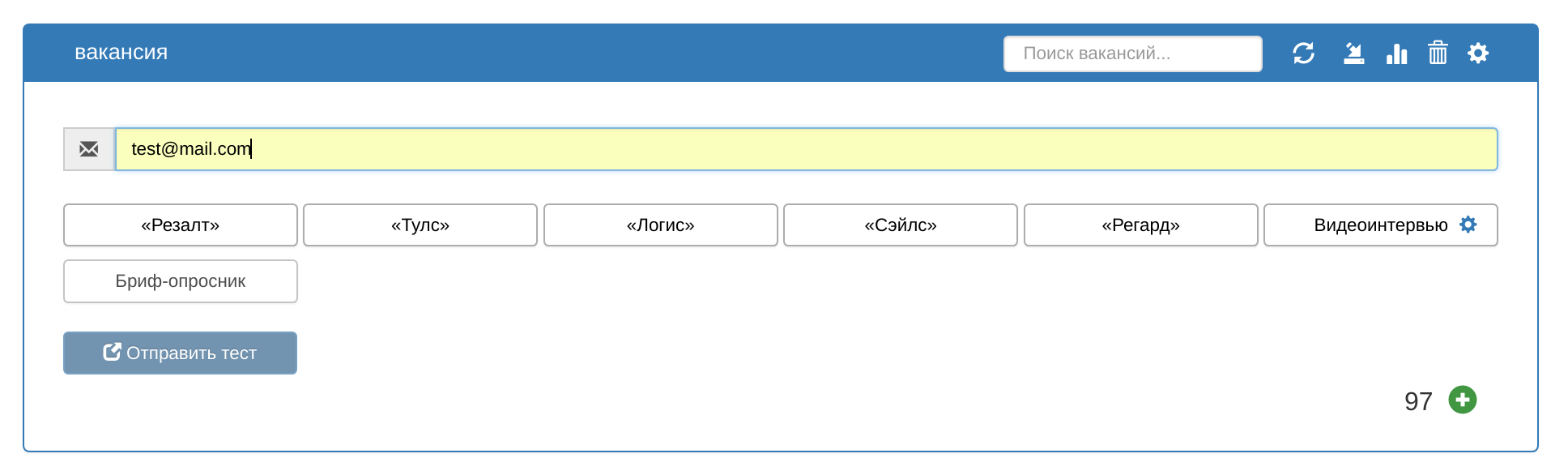This screenshot has width=1568, height=475.
Task: Click the вакансия header title
Action: point(121,53)
